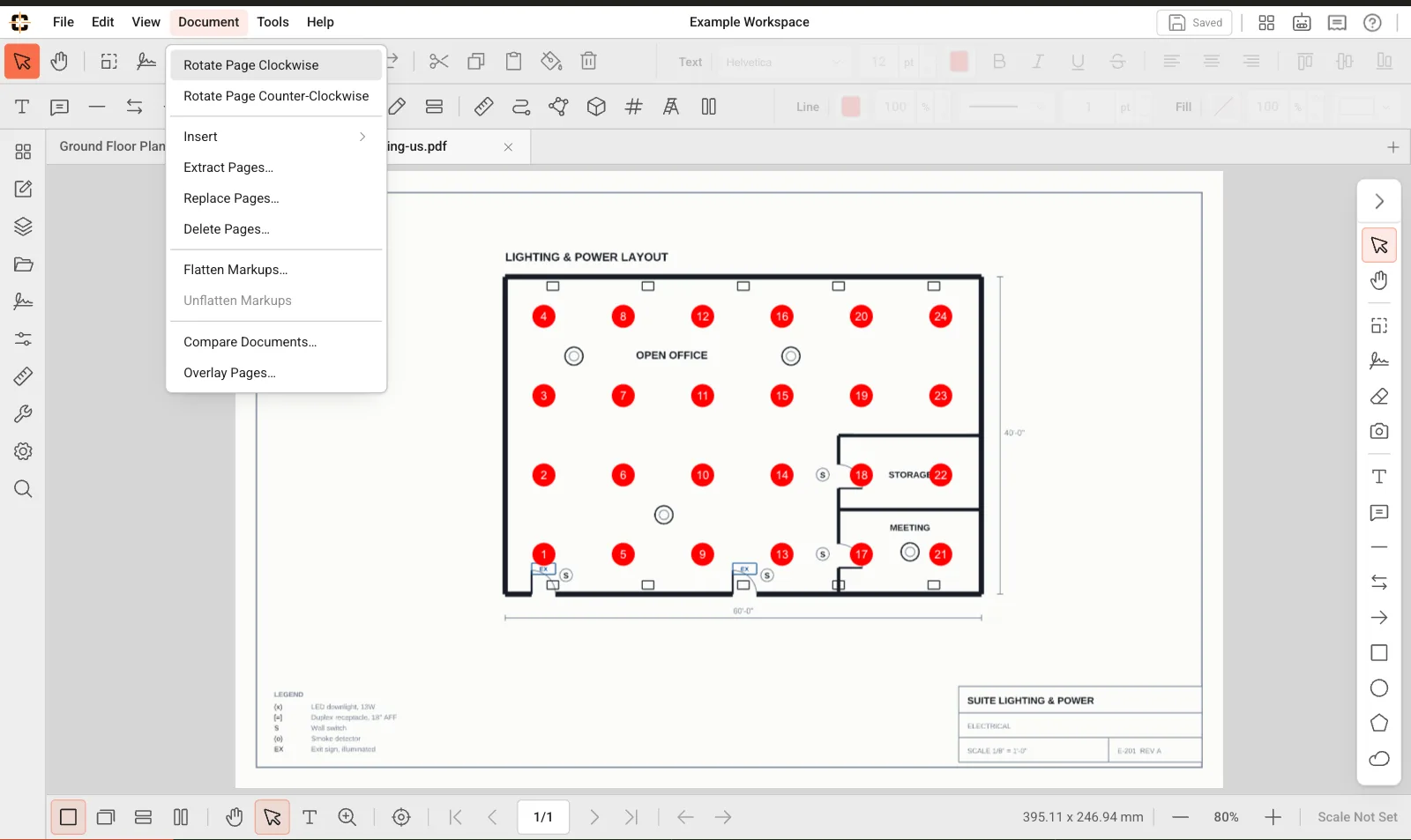1411x840 pixels.
Task: Choose Rotate Page Clockwise
Action: coord(276,65)
